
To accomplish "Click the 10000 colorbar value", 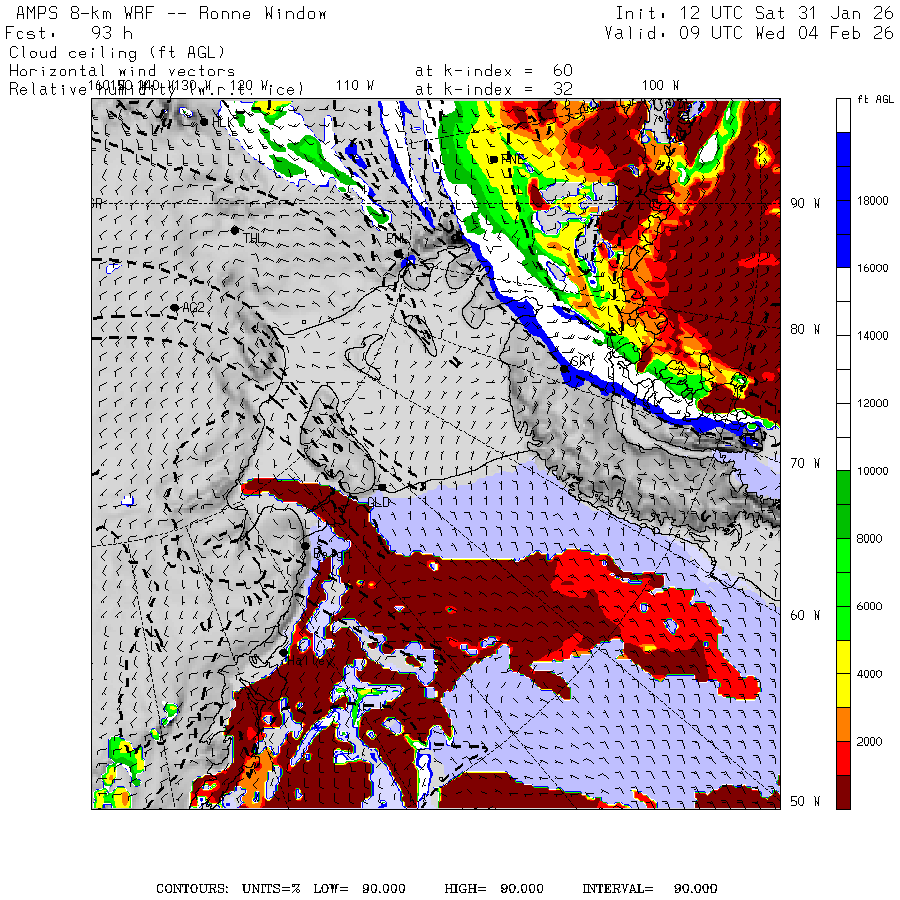I will (x=872, y=471).
